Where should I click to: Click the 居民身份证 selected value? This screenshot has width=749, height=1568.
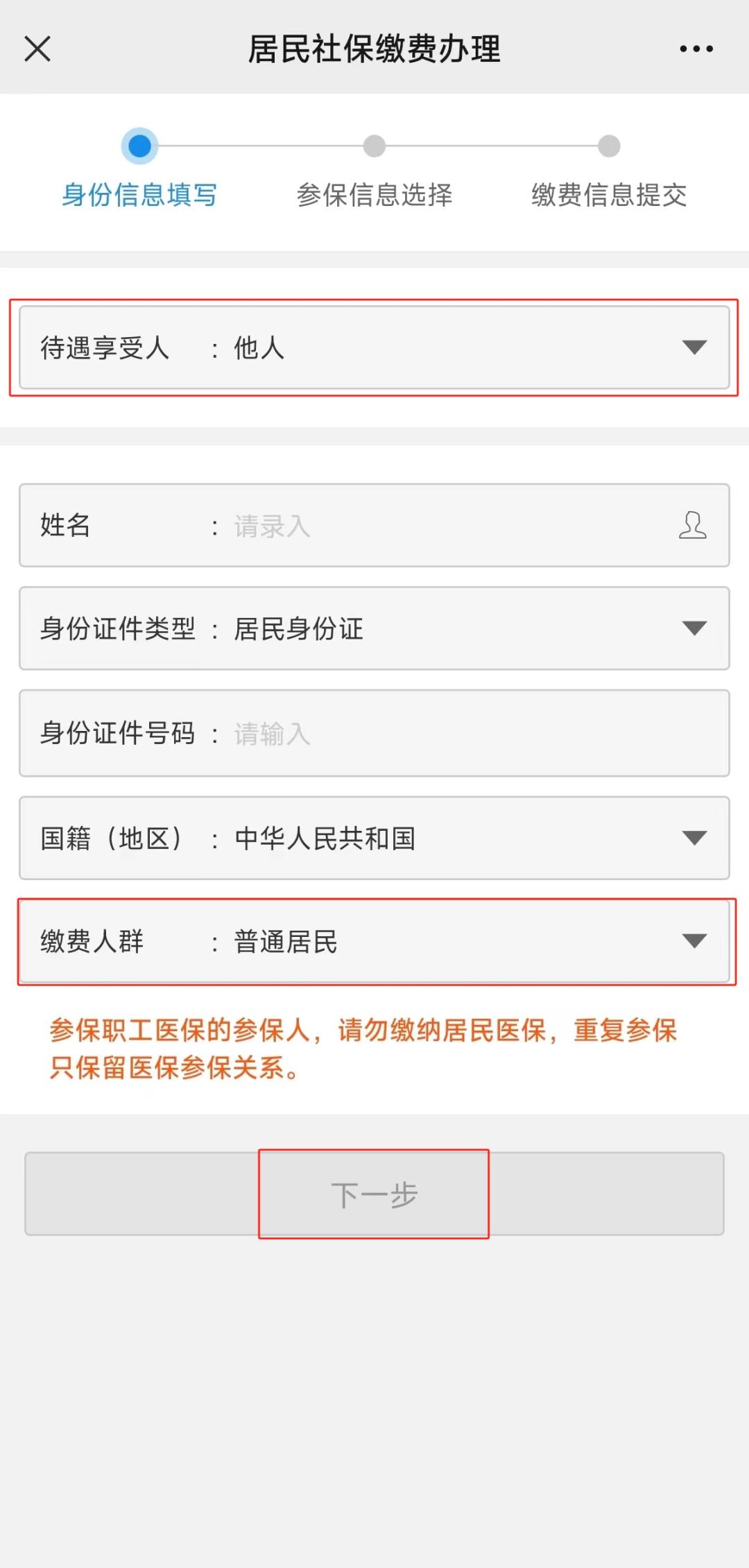pos(299,629)
